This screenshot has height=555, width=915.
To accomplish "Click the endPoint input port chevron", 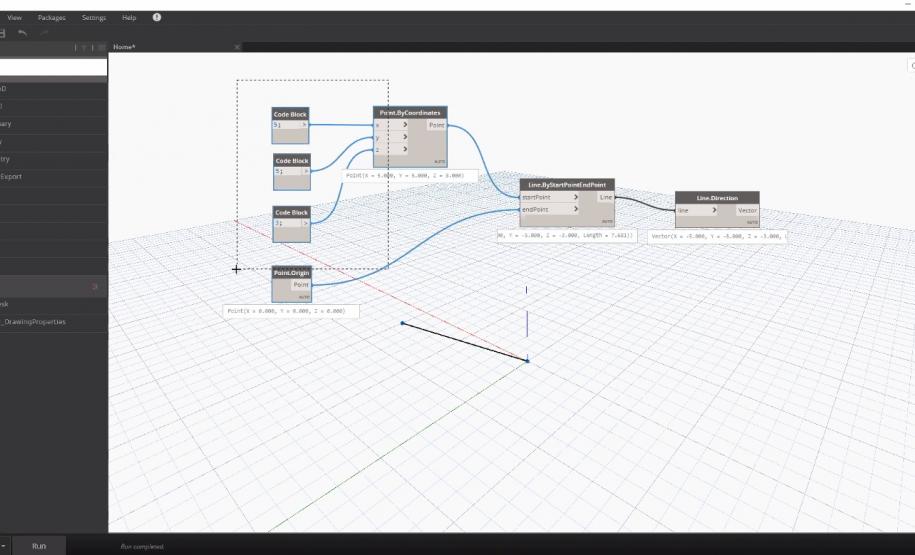I will pyautogui.click(x=576, y=209).
